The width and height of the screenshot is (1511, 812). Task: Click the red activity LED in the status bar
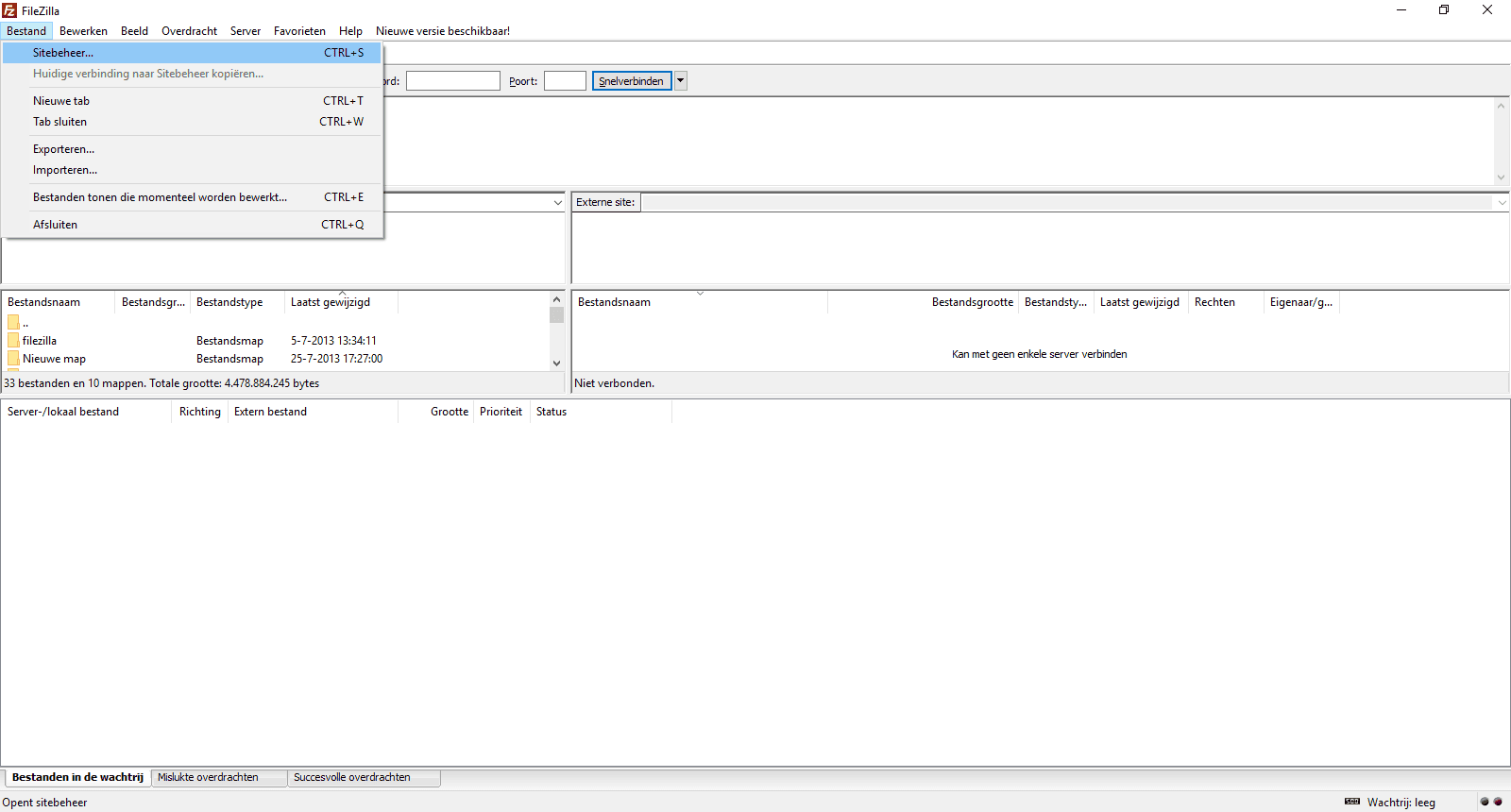(x=1498, y=802)
